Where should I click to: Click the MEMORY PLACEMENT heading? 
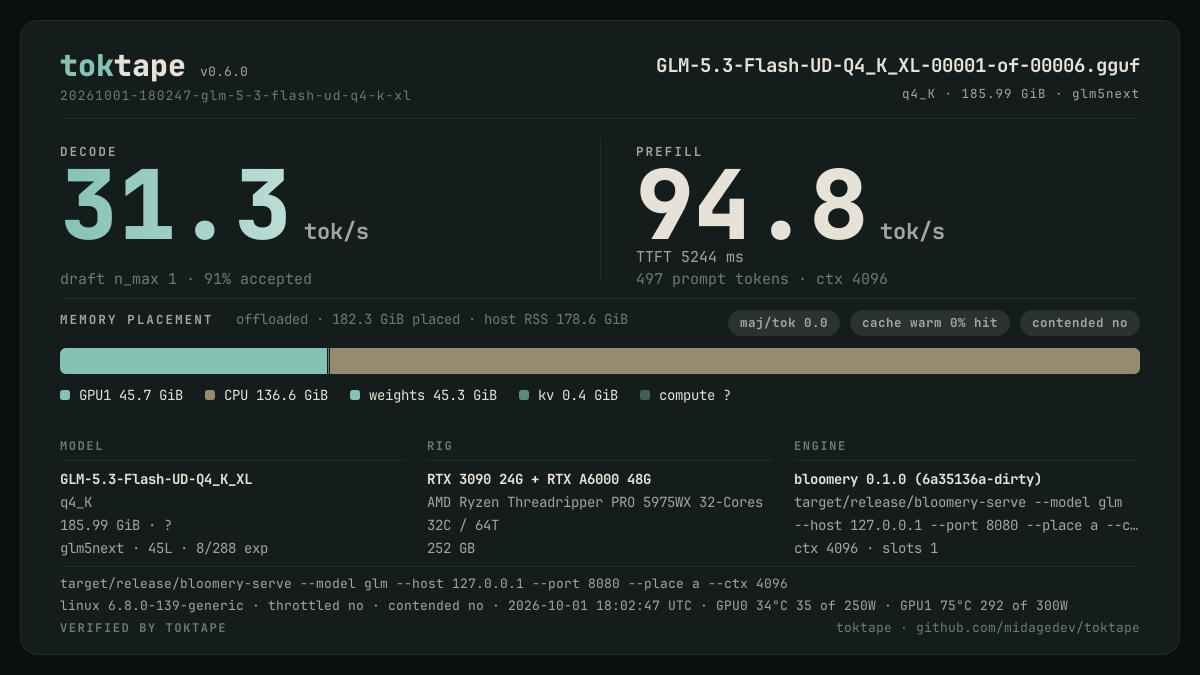click(136, 320)
